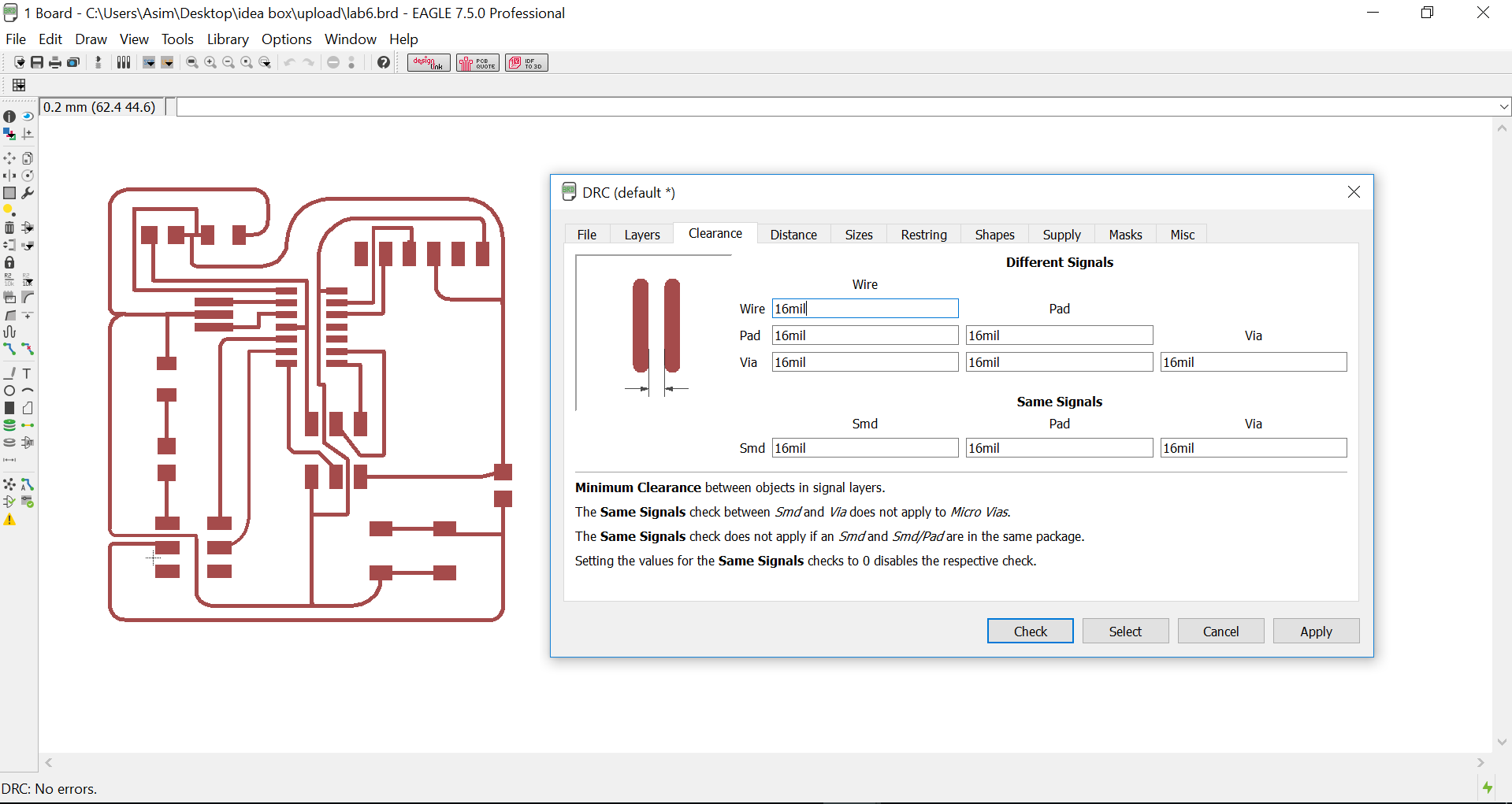Switch to the Layers tab in DRC
The width and height of the screenshot is (1512, 804).
coord(642,235)
